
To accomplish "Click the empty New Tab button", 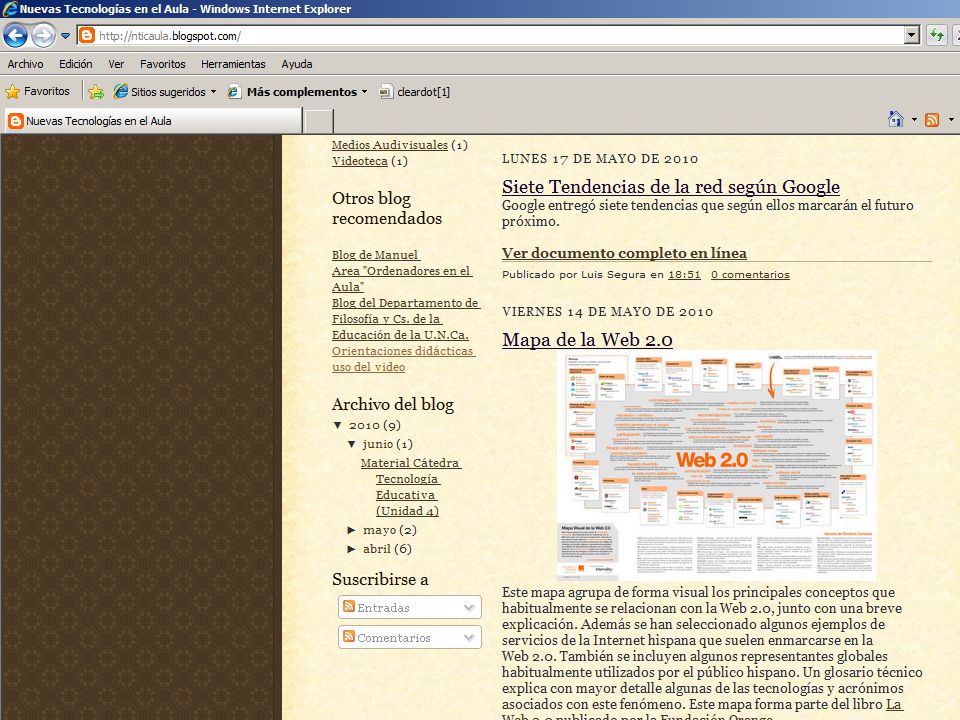I will click(x=318, y=121).
